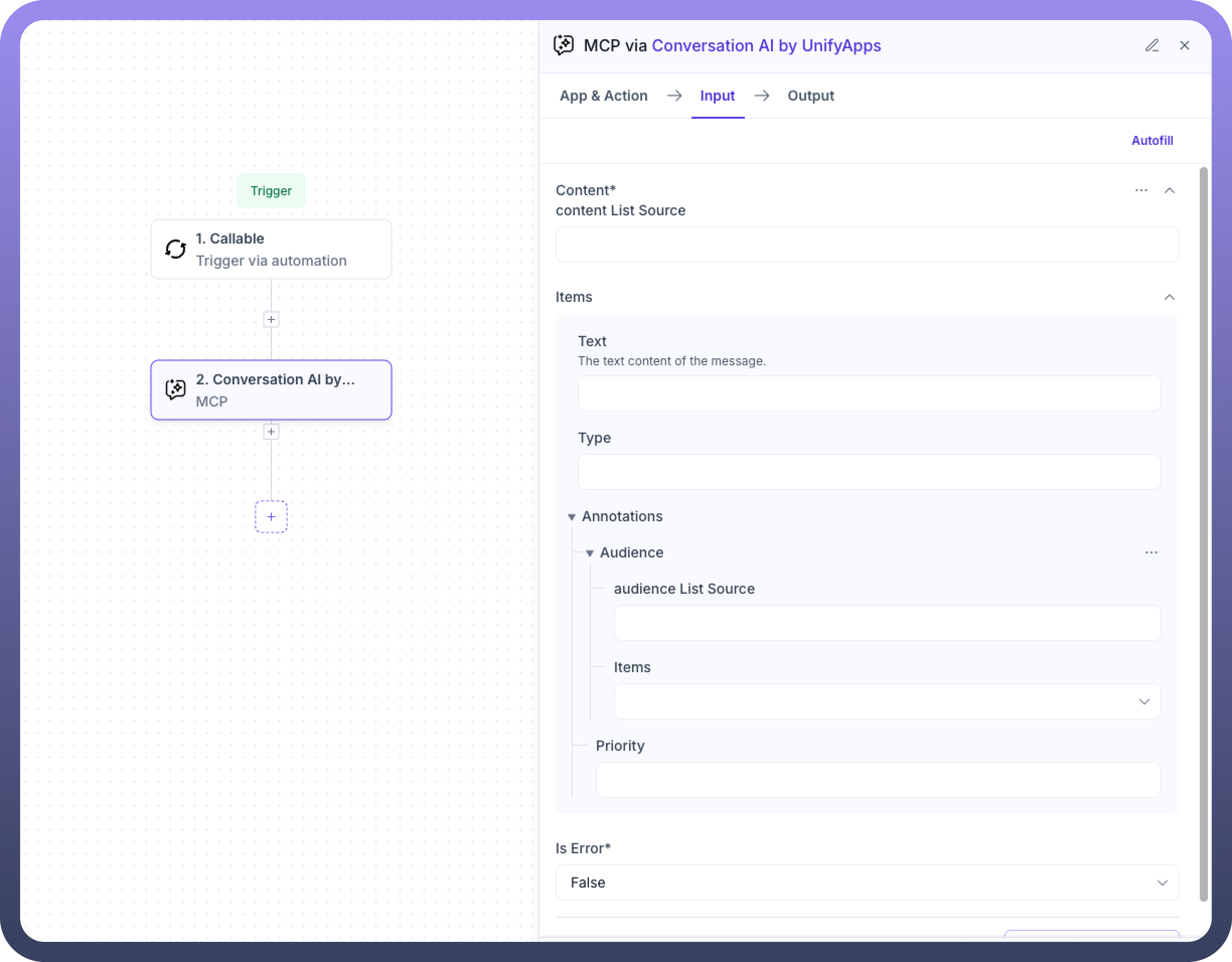The height and width of the screenshot is (962, 1232).
Task: Switch to the Output tab
Action: [x=811, y=96]
